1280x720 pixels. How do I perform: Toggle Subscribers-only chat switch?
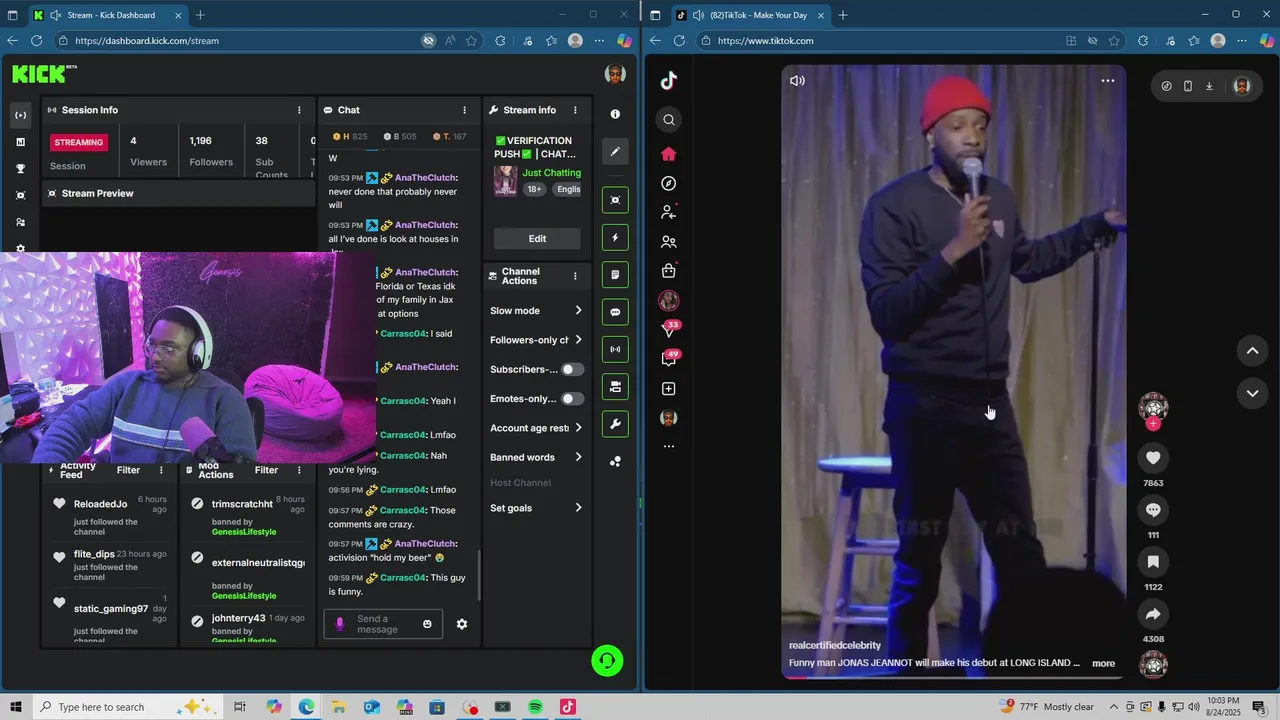[x=572, y=369]
